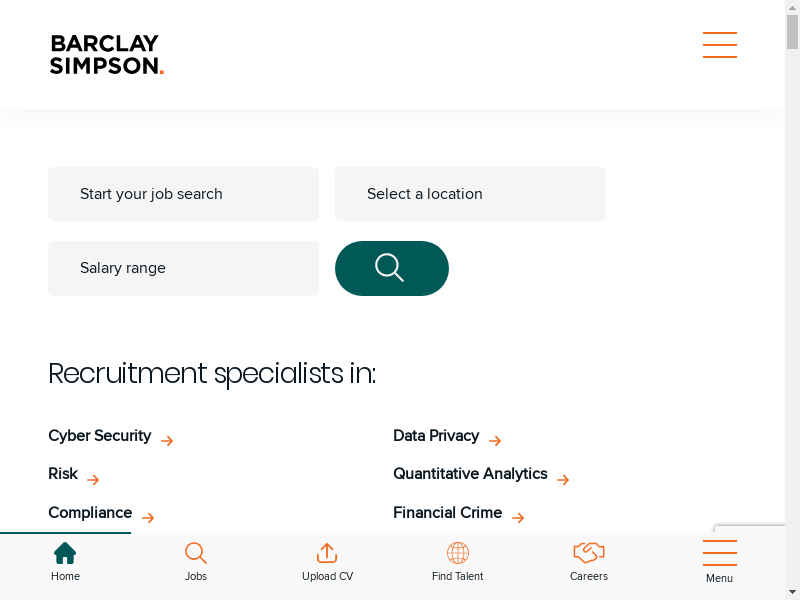
Task: Follow the Risk specialism link
Action: point(63,474)
